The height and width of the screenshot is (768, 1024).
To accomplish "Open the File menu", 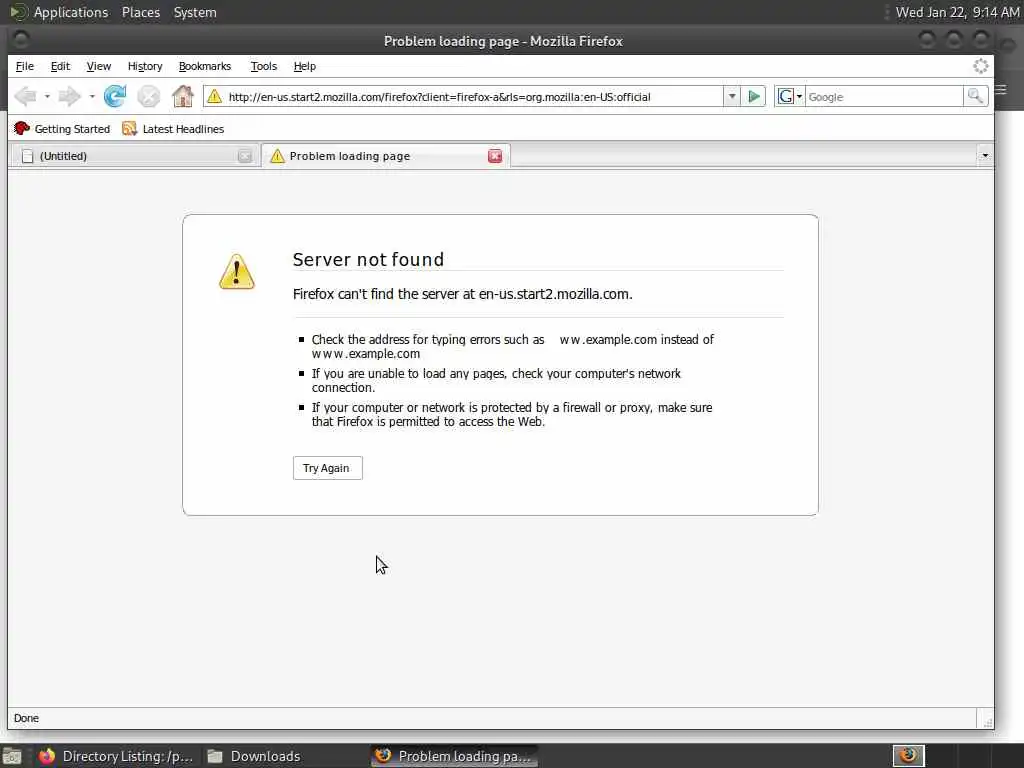I will 25,66.
